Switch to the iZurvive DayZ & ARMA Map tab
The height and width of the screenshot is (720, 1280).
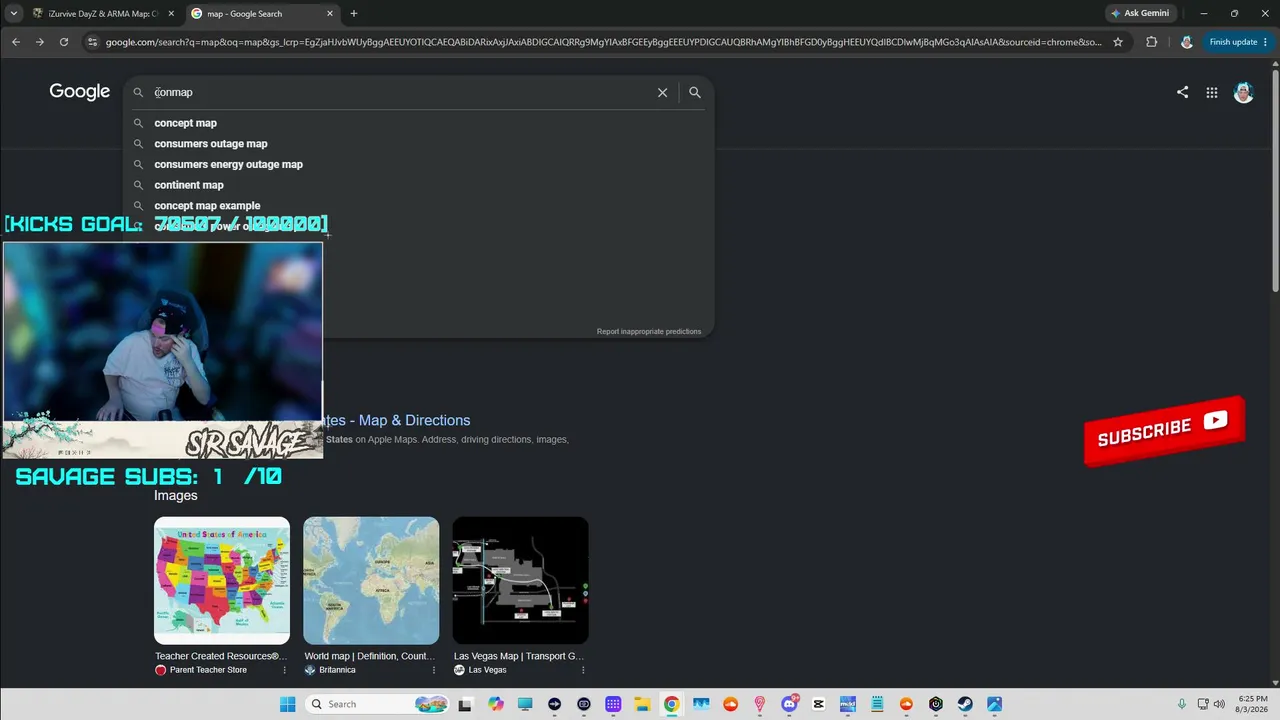click(103, 14)
